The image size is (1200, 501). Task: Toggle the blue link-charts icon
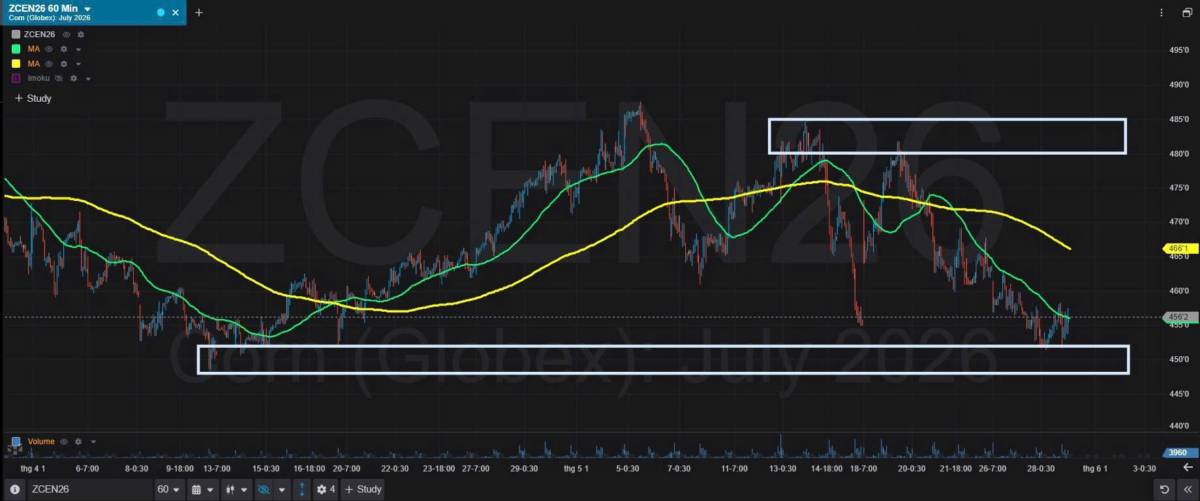(x=264, y=489)
